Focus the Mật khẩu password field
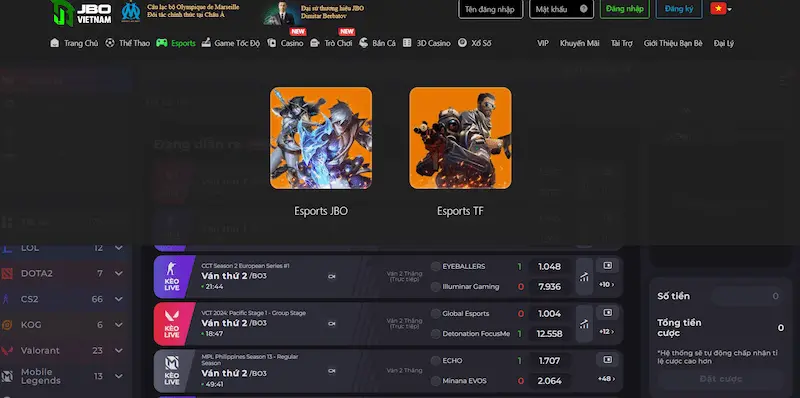Viewport: 800px width, 398px height. 561,9
